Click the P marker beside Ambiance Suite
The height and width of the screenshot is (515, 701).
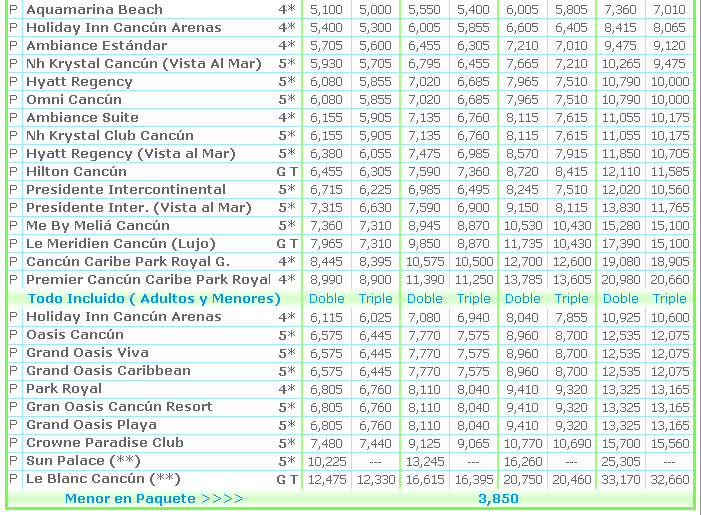point(13,118)
